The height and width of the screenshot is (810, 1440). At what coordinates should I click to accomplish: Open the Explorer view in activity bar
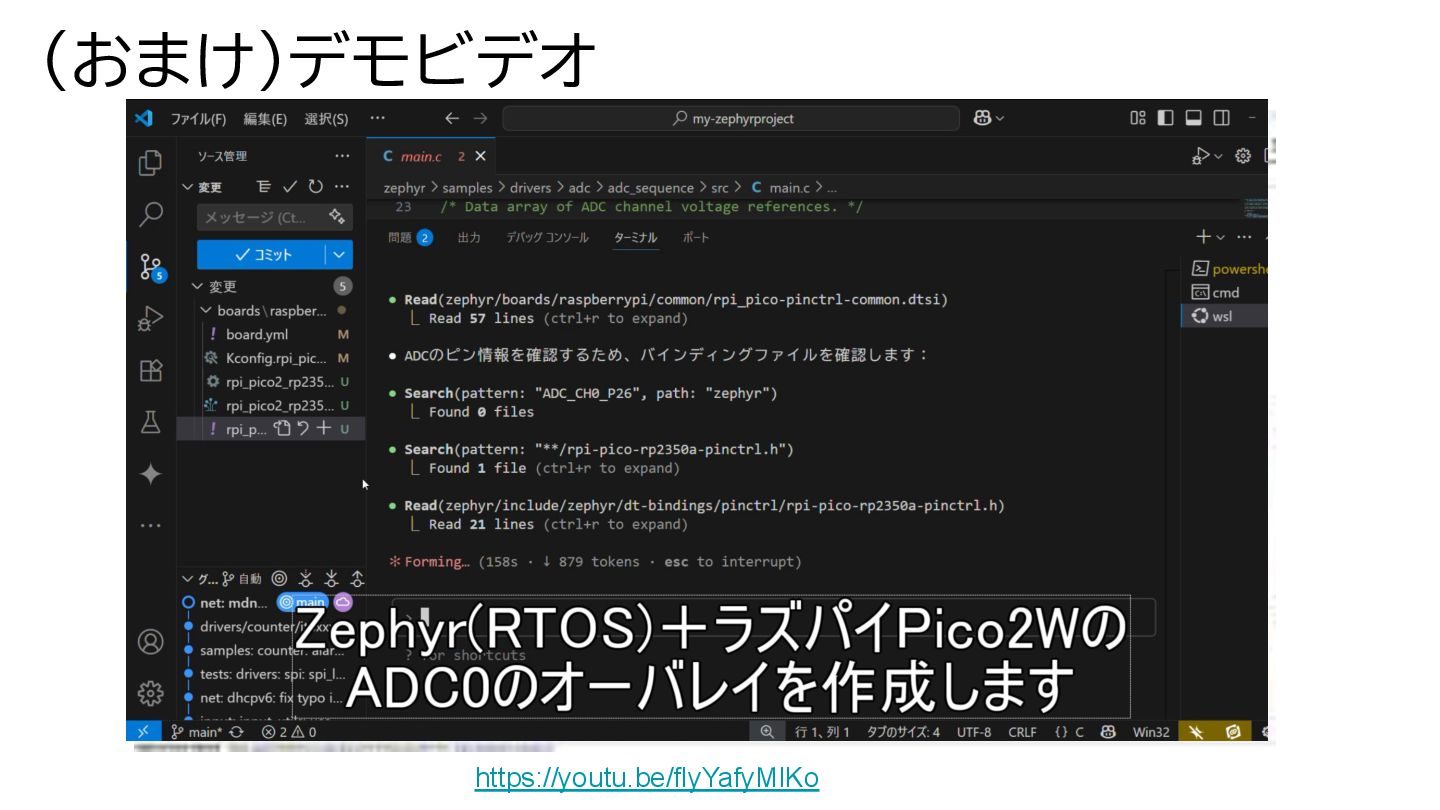(150, 162)
